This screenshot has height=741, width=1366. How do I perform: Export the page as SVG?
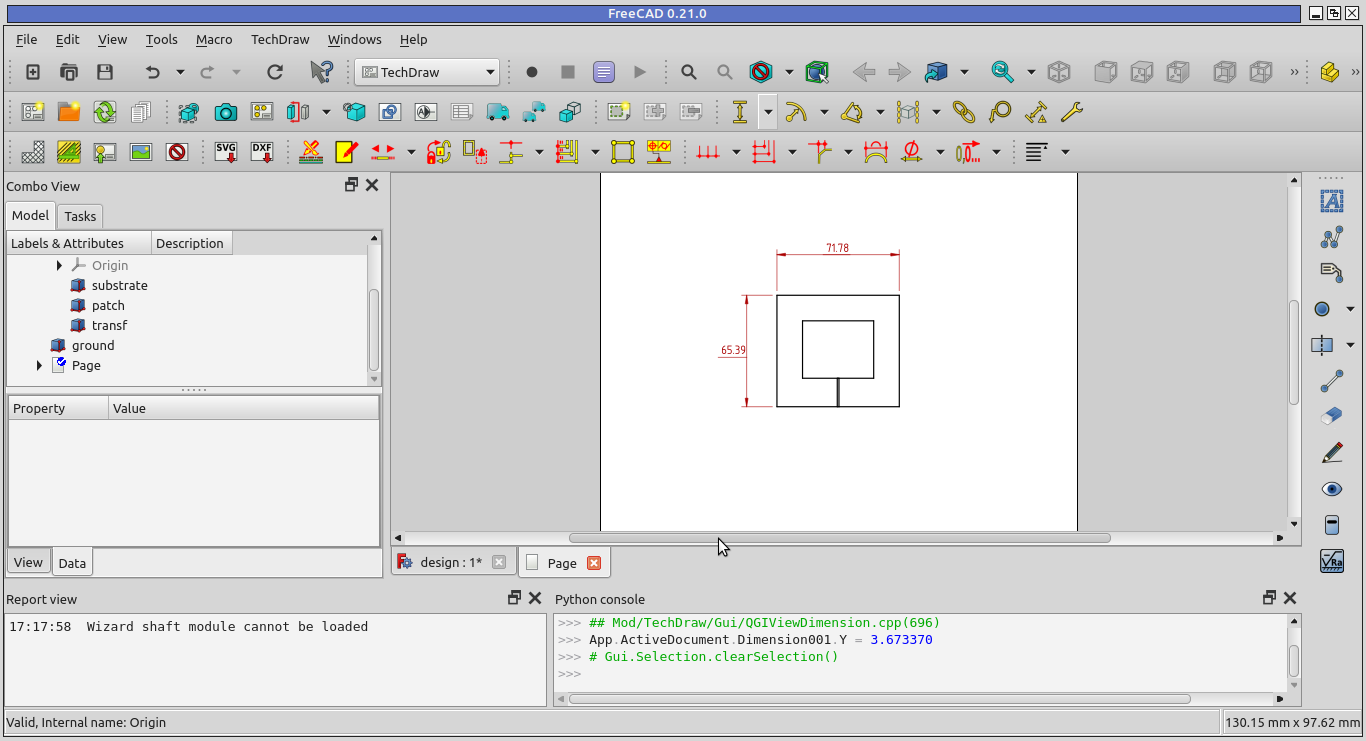225,152
